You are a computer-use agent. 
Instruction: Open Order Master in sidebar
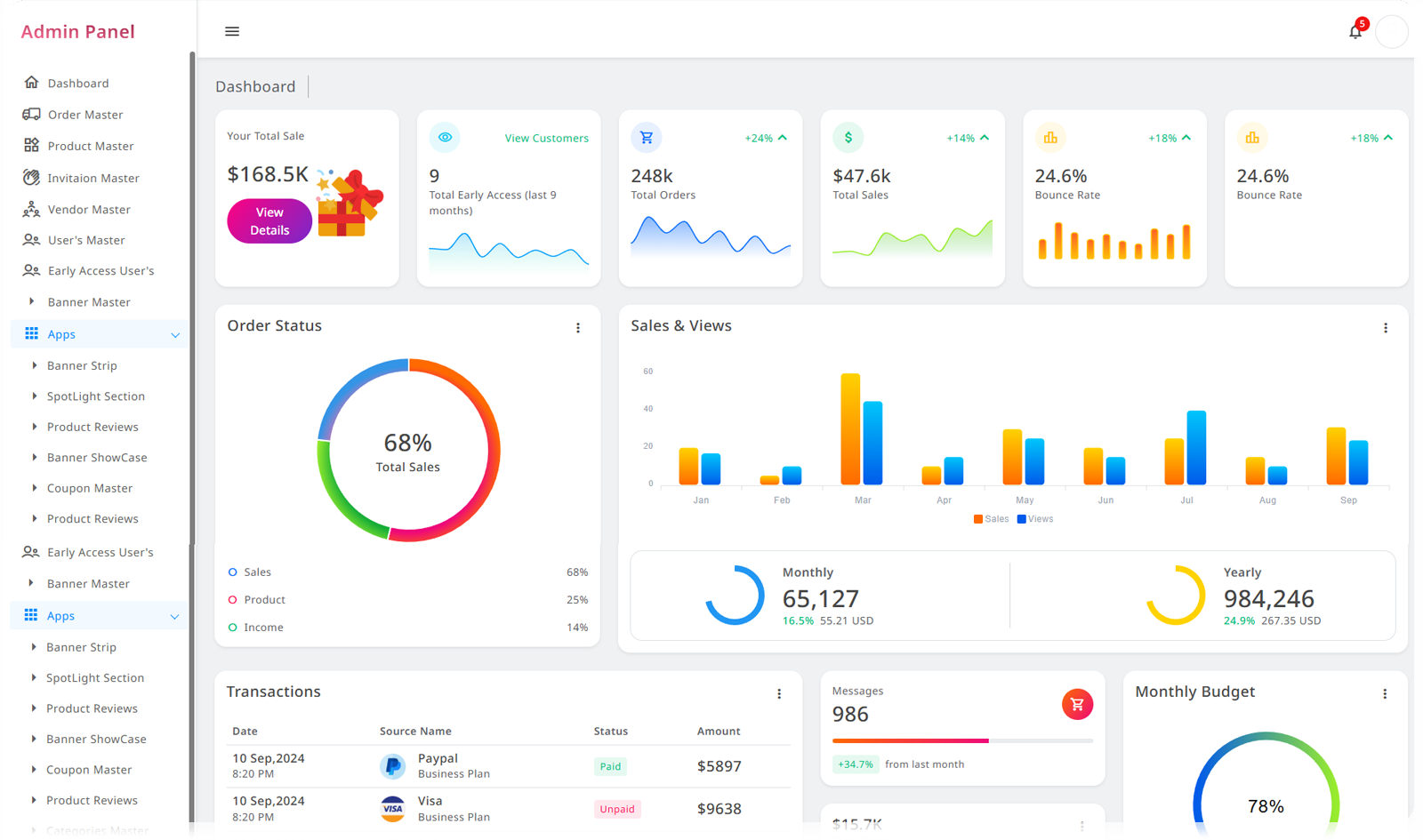[85, 115]
